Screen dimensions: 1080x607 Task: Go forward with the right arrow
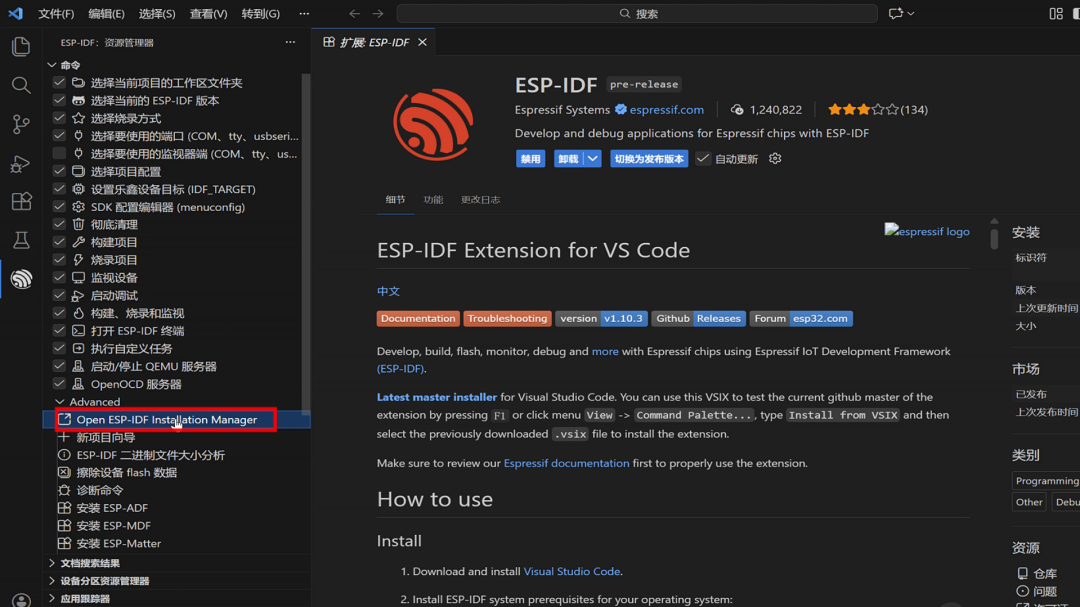point(378,14)
